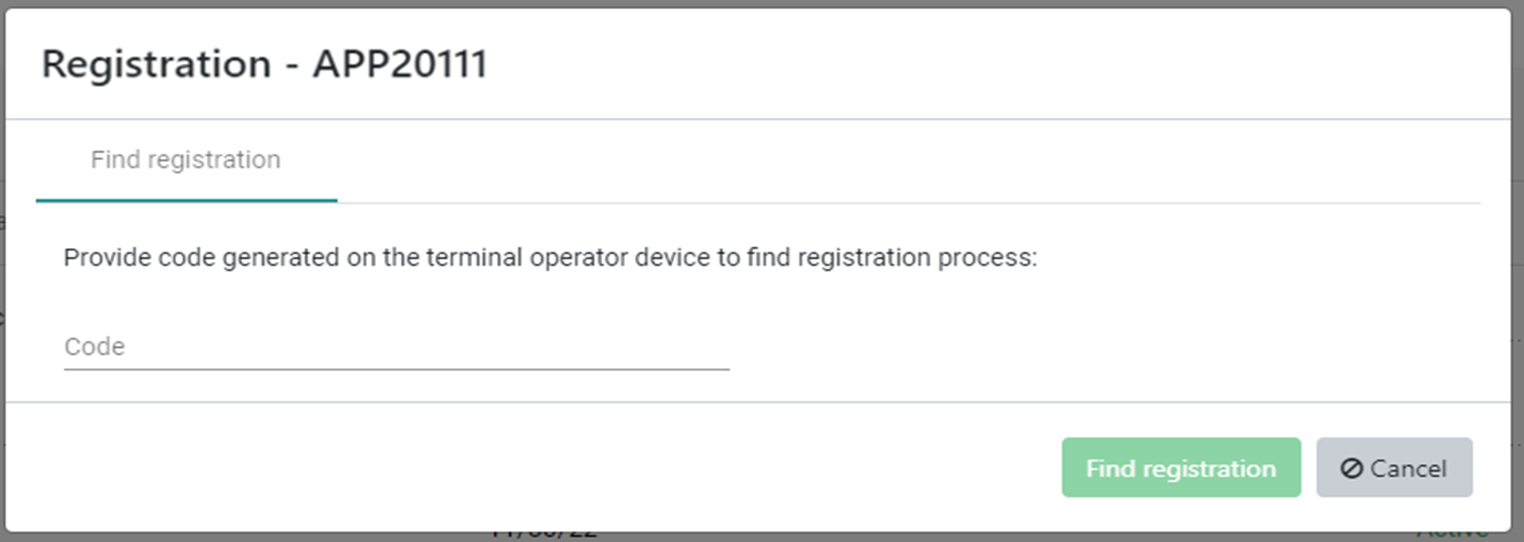Click the circle-slash icon on Cancel
This screenshot has height=542, width=1524.
point(1351,468)
